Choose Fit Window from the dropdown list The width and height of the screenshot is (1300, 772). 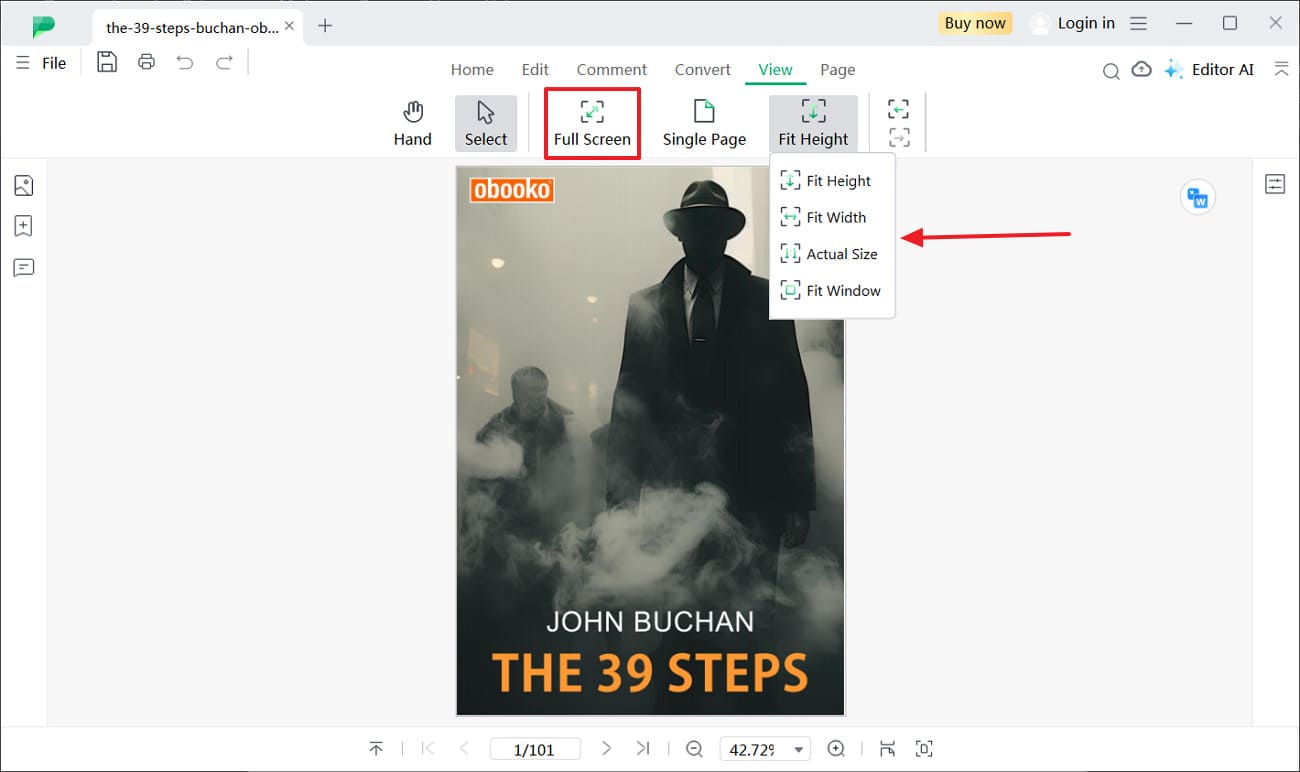point(830,291)
